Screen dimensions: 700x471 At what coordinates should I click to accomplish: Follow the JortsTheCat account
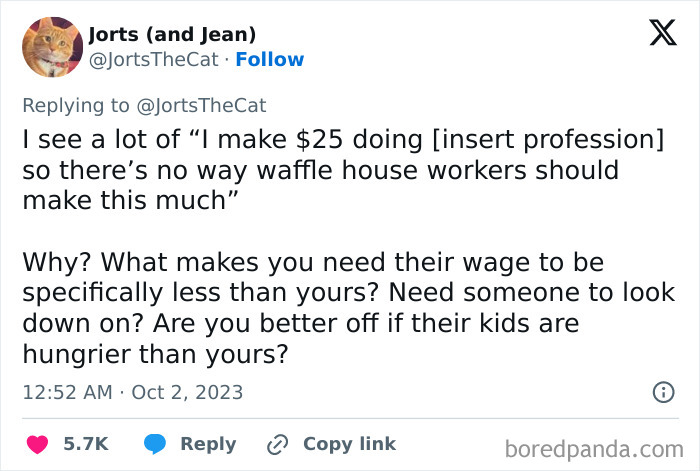270,59
